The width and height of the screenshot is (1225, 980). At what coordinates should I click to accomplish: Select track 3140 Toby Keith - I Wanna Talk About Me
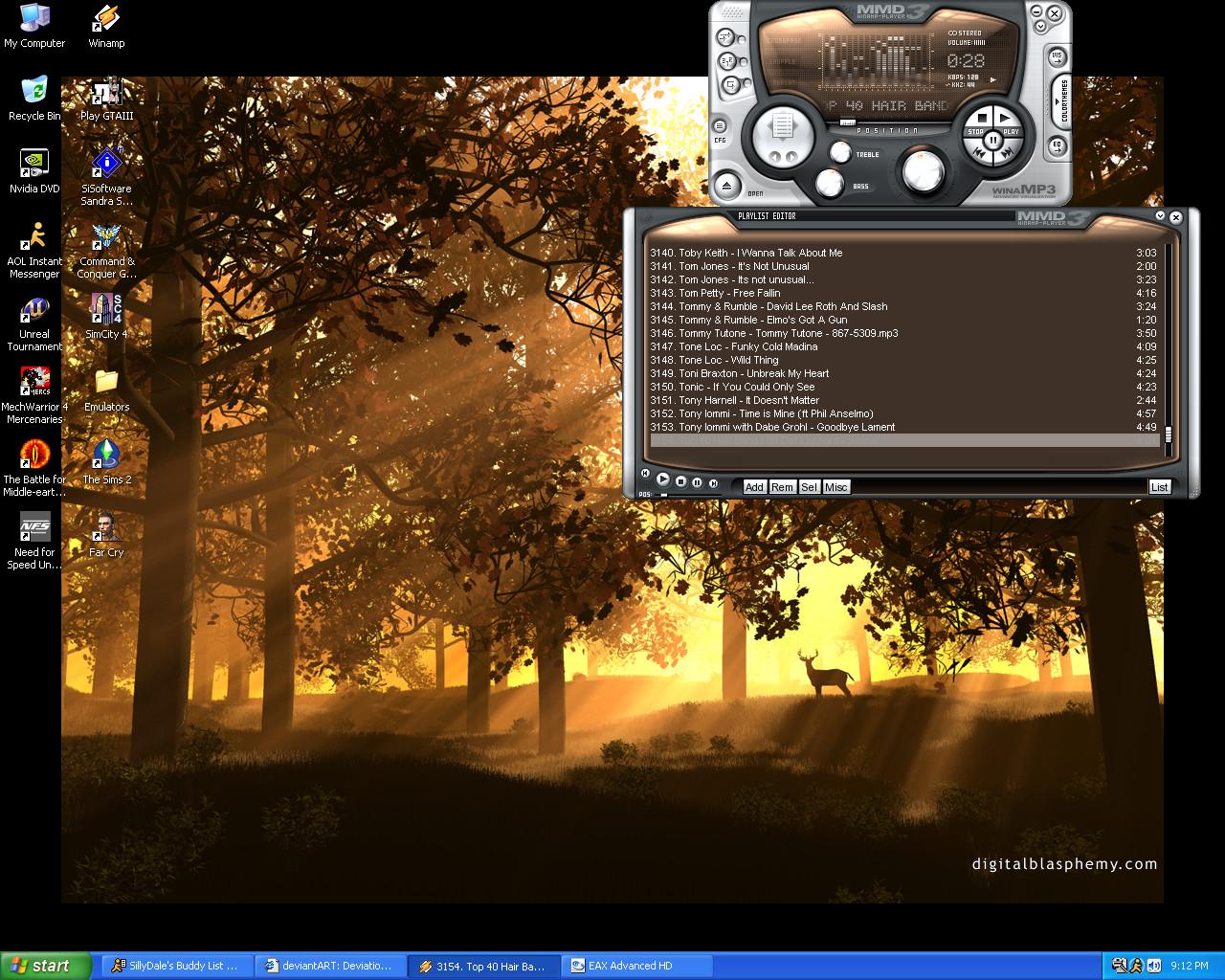pyautogui.click(x=904, y=253)
